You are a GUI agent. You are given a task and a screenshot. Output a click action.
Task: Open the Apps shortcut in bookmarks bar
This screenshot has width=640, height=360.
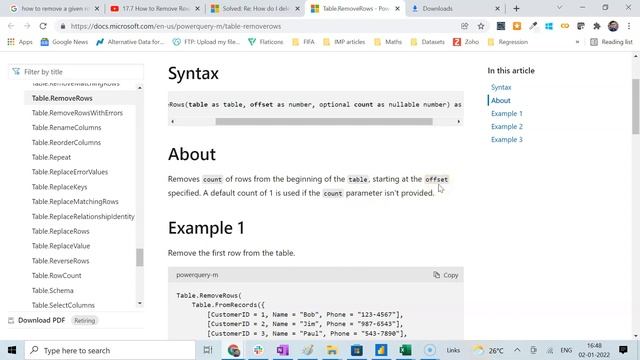(20, 42)
